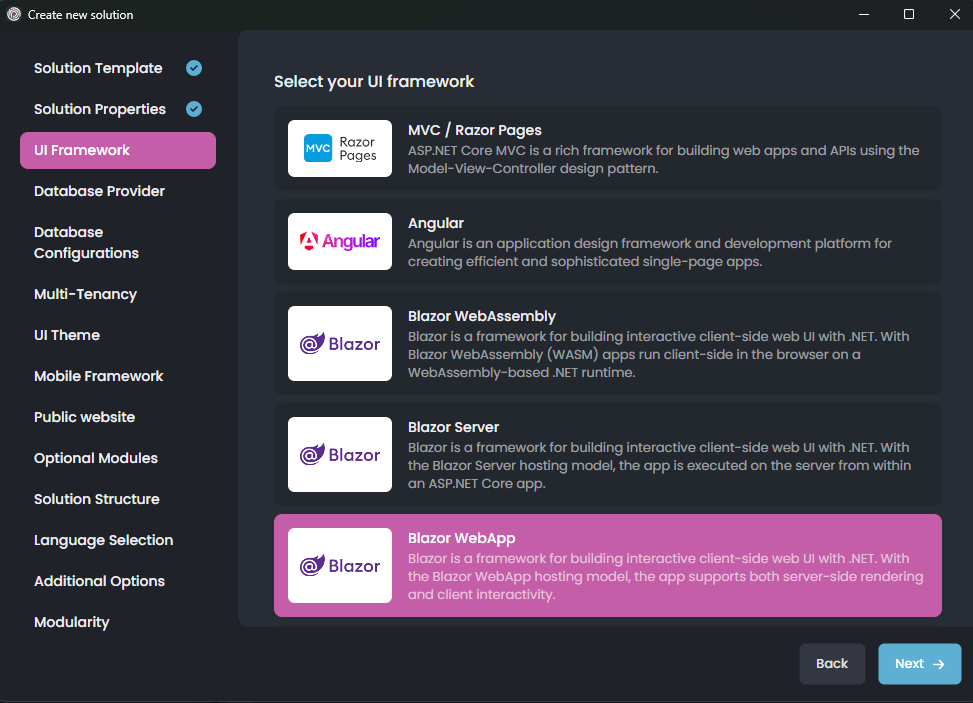
Task: Click the checkmark beside Solution Properties
Action: pyautogui.click(x=193, y=109)
